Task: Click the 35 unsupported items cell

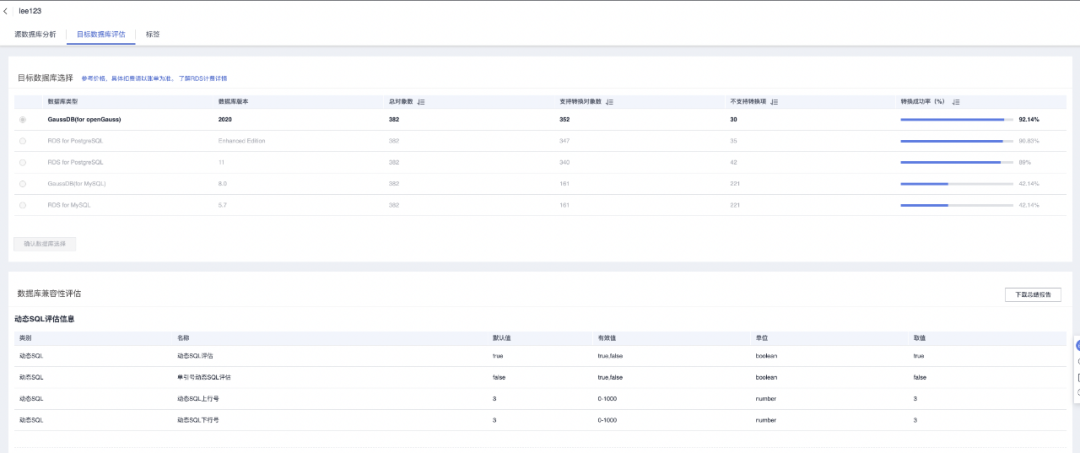Action: [734, 141]
